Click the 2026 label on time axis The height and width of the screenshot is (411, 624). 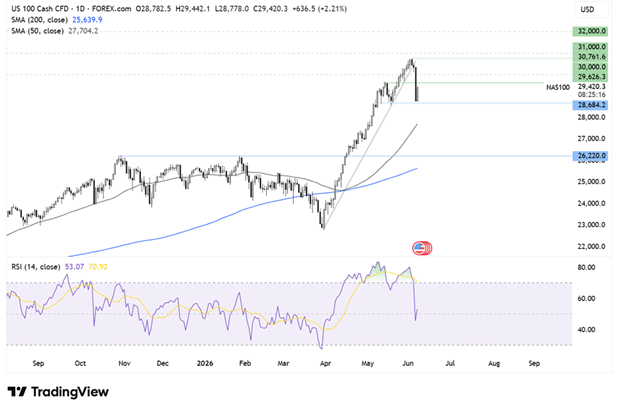(x=205, y=363)
